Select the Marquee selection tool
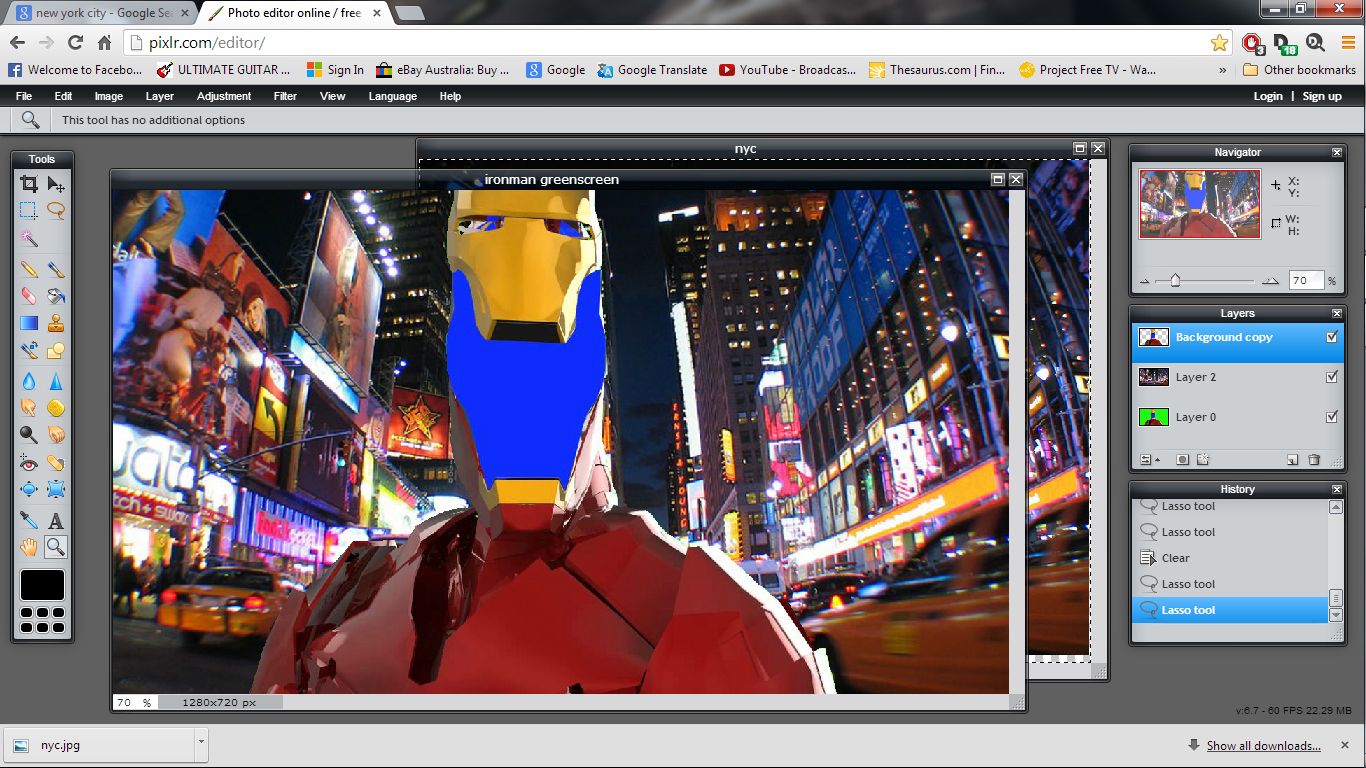 coord(29,211)
